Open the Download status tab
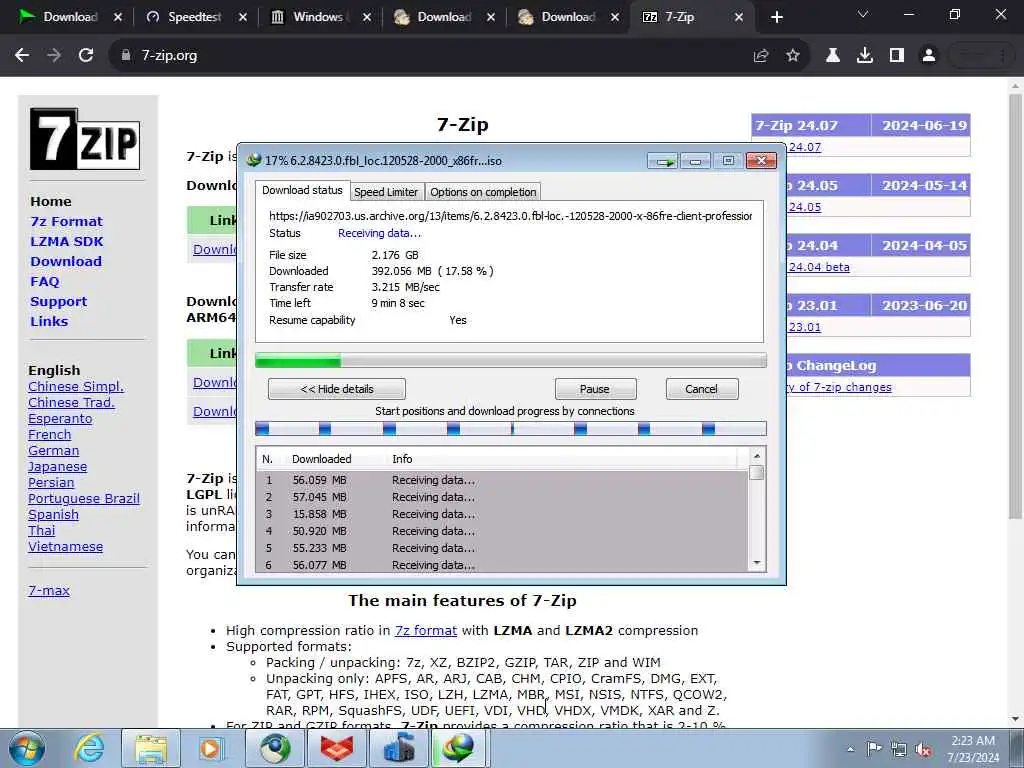The height and width of the screenshot is (768, 1024). pyautogui.click(x=302, y=191)
